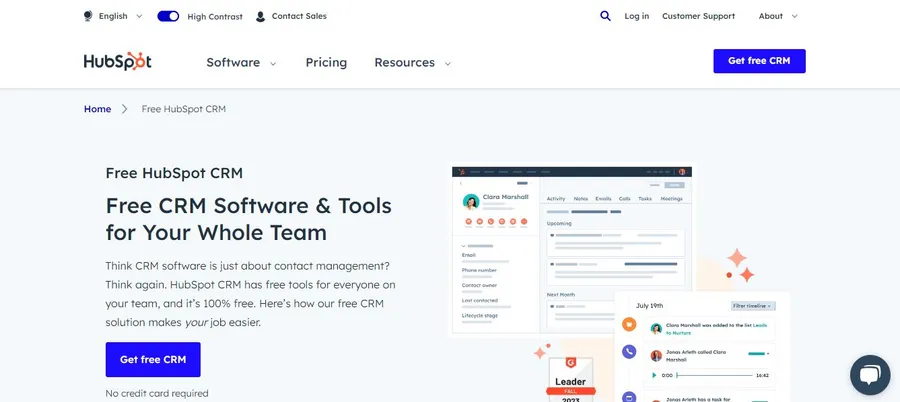Open Customer Support

[x=698, y=16]
